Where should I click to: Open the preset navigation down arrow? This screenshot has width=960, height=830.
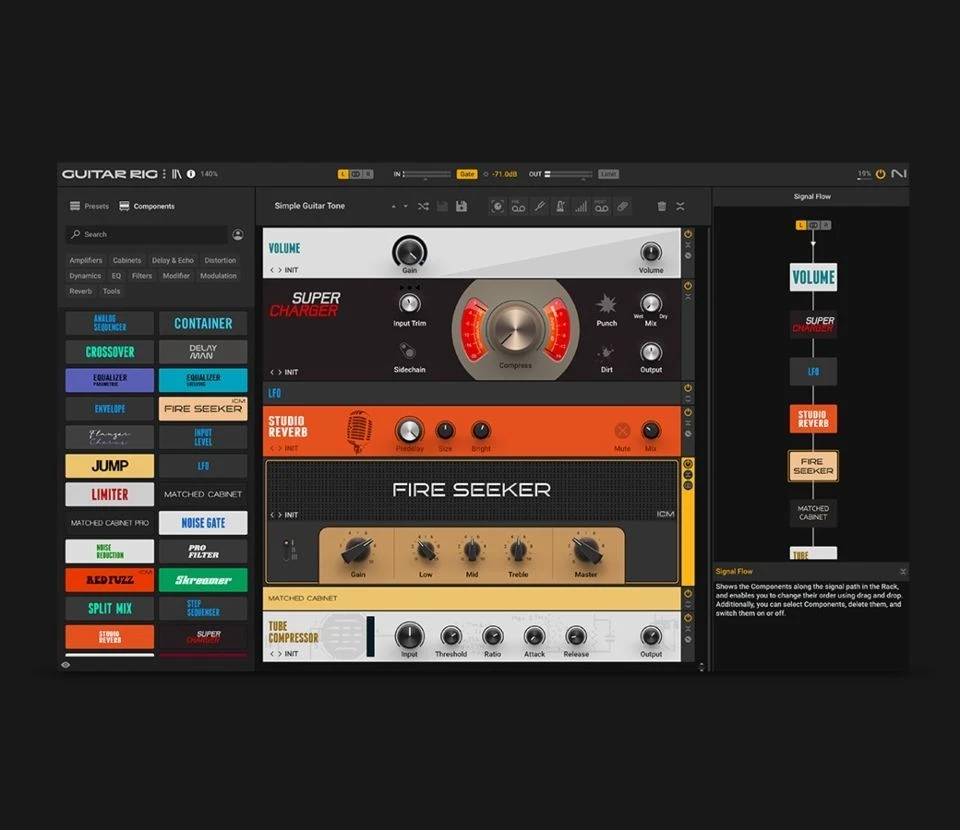405,206
